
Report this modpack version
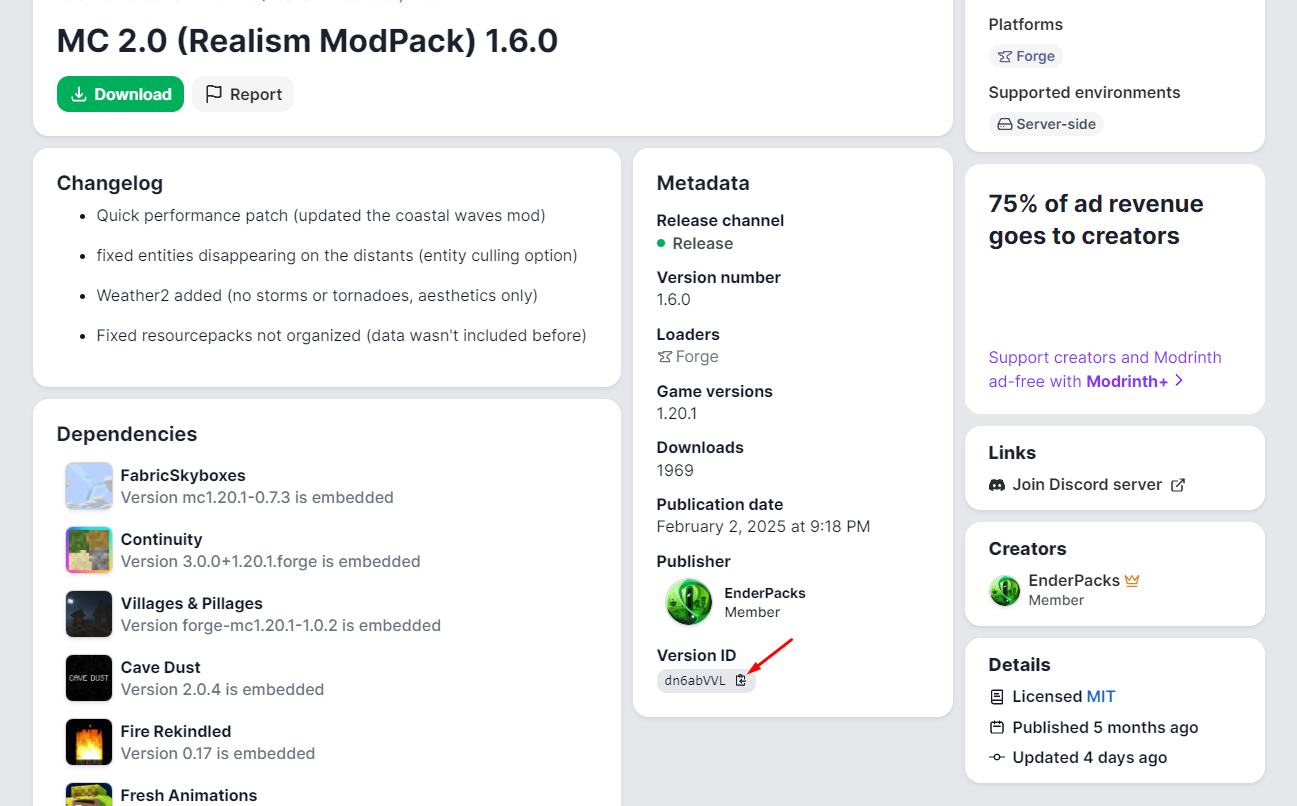[243, 94]
